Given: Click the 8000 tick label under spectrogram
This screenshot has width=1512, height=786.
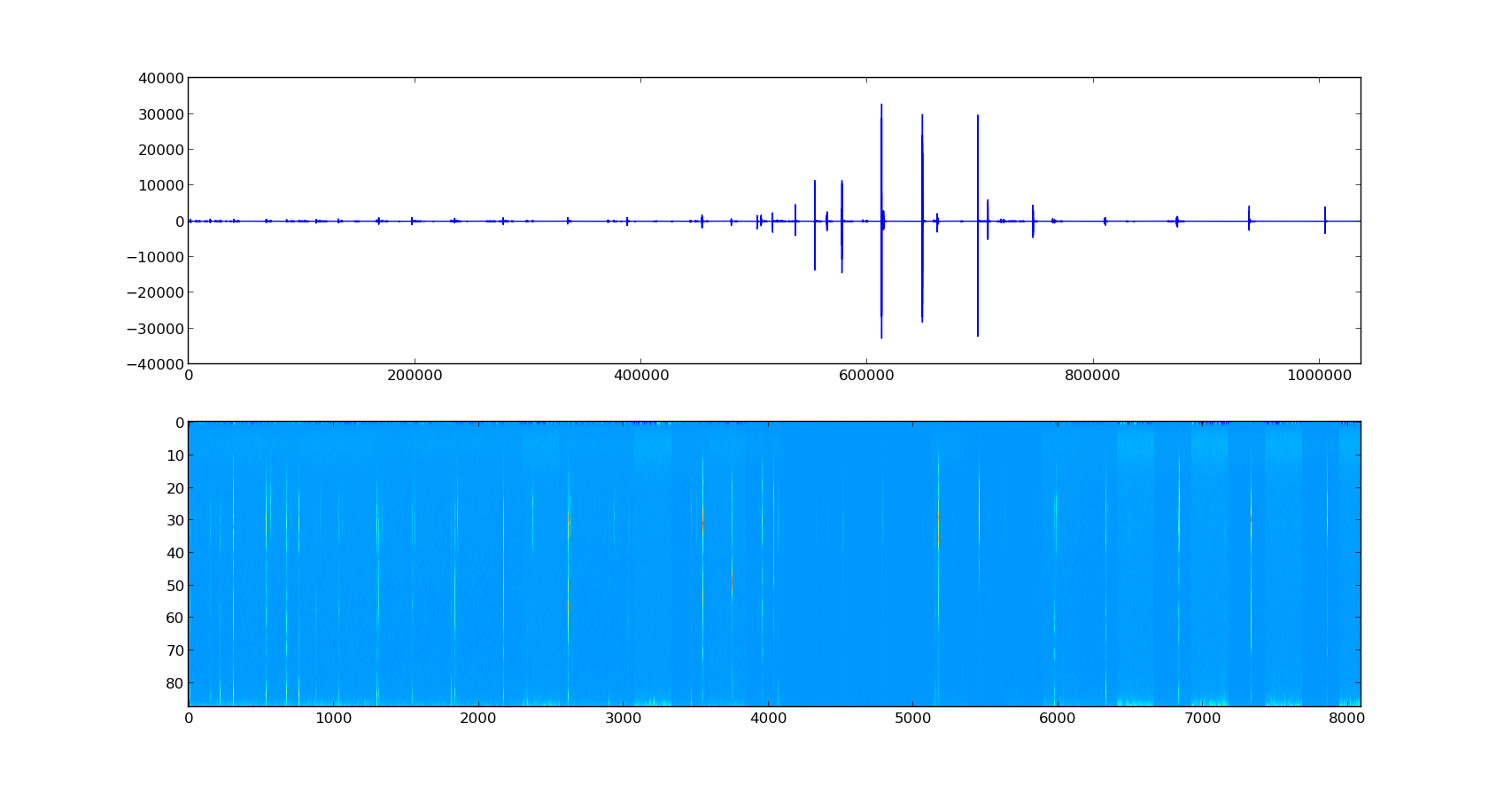Looking at the screenshot, I should [x=1346, y=719].
